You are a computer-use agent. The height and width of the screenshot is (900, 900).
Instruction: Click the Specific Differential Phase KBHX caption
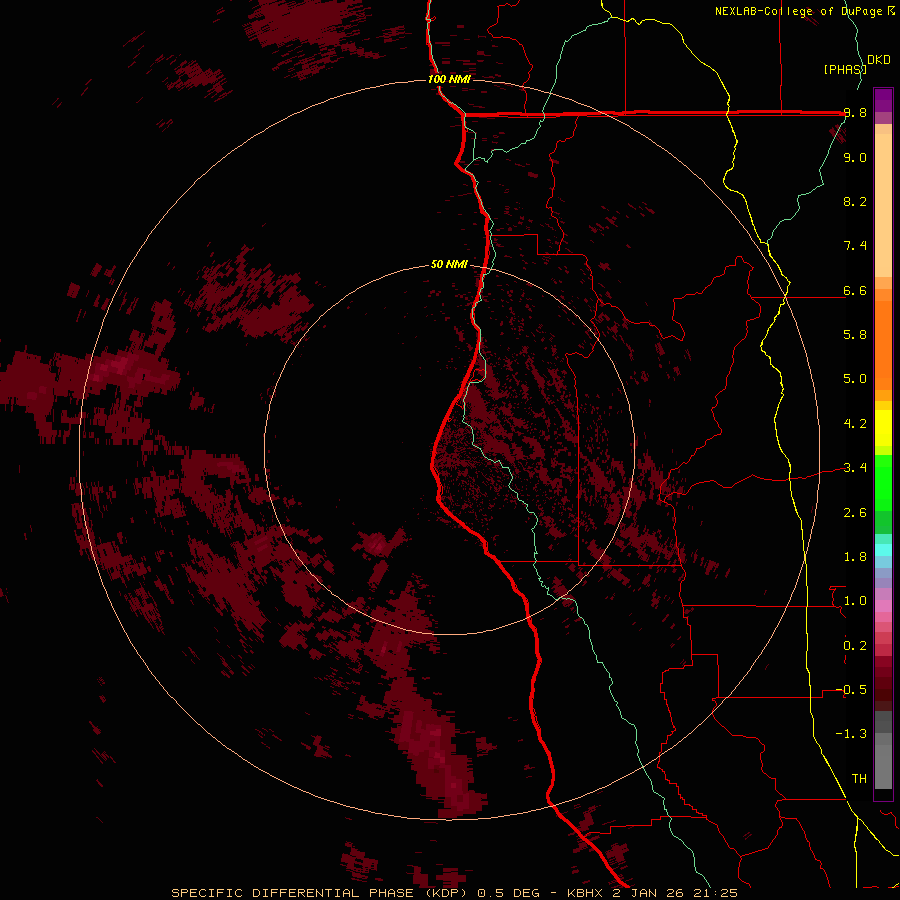[x=455, y=893]
